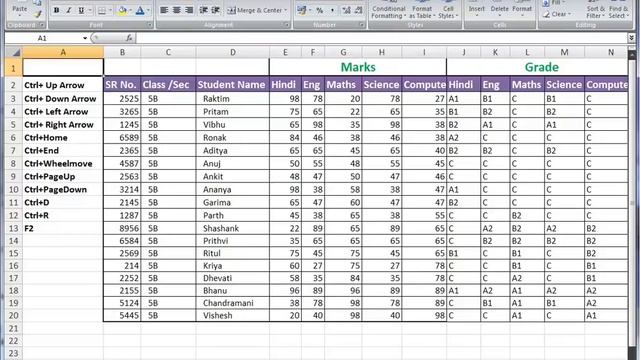The width and height of the screenshot is (640, 360).
Task: Align text right in the cell
Action: 189,10
